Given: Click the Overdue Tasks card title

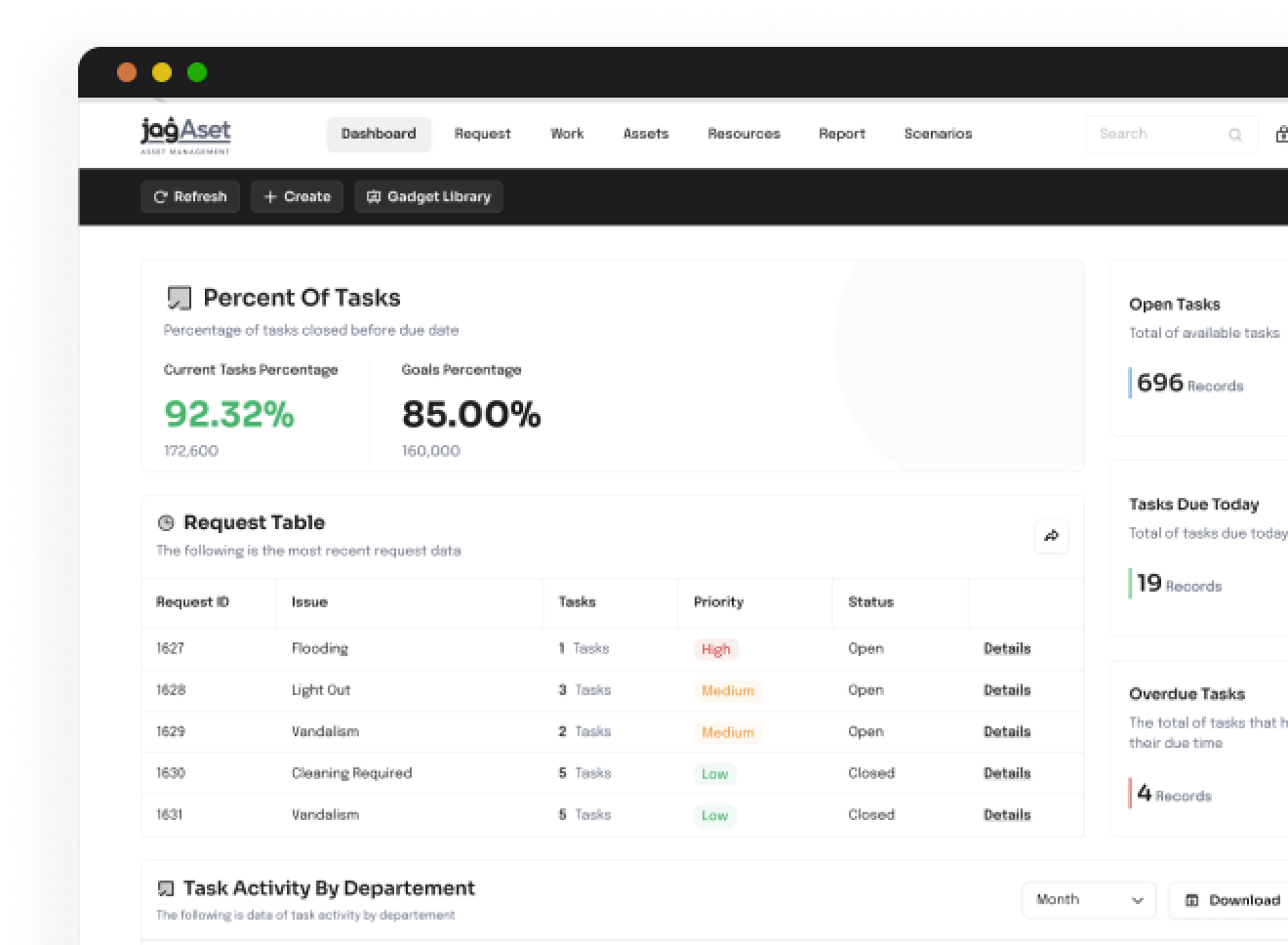Looking at the screenshot, I should click(1187, 694).
